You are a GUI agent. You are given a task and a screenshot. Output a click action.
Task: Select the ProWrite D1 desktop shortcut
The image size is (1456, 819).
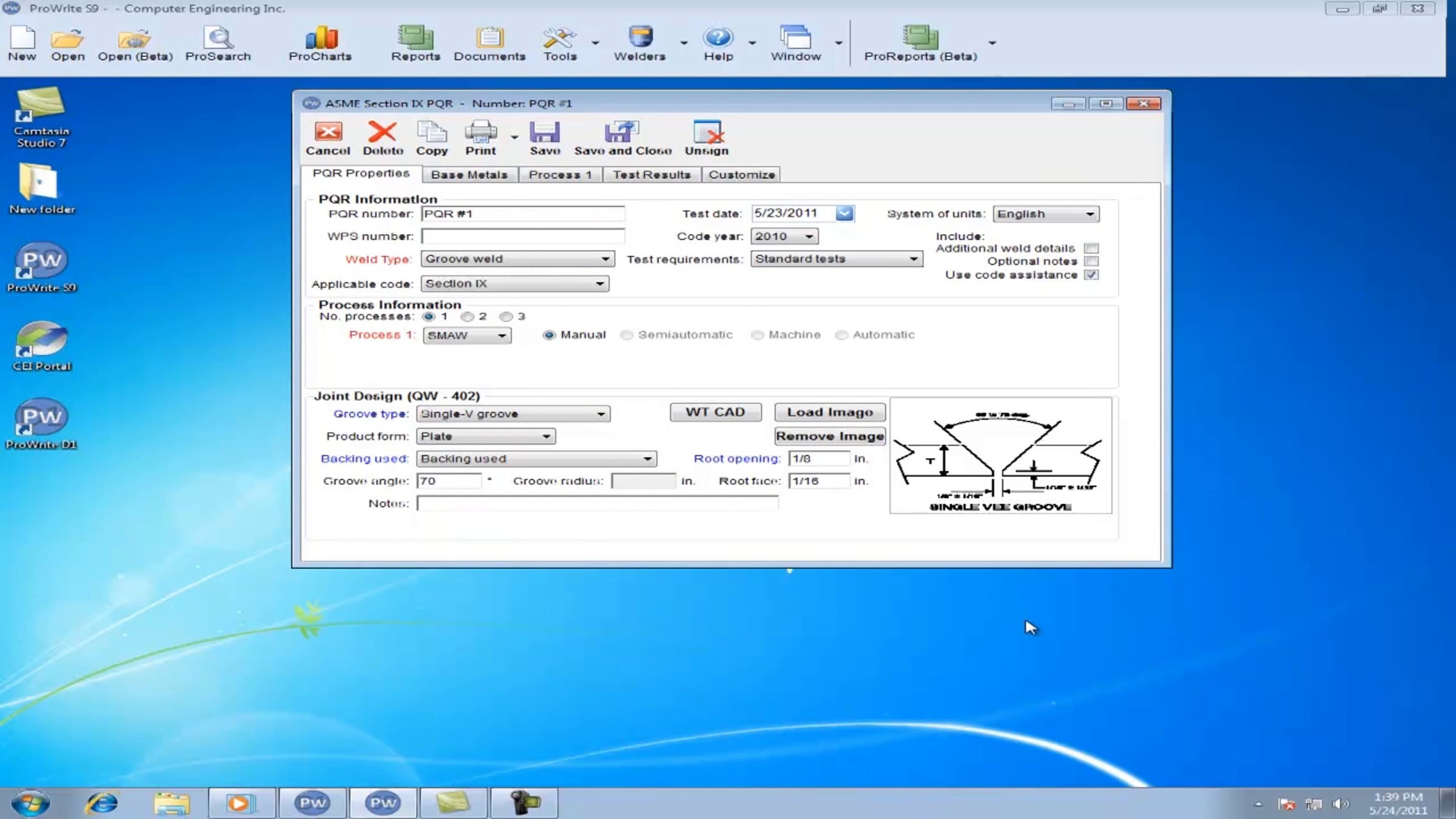click(x=41, y=424)
